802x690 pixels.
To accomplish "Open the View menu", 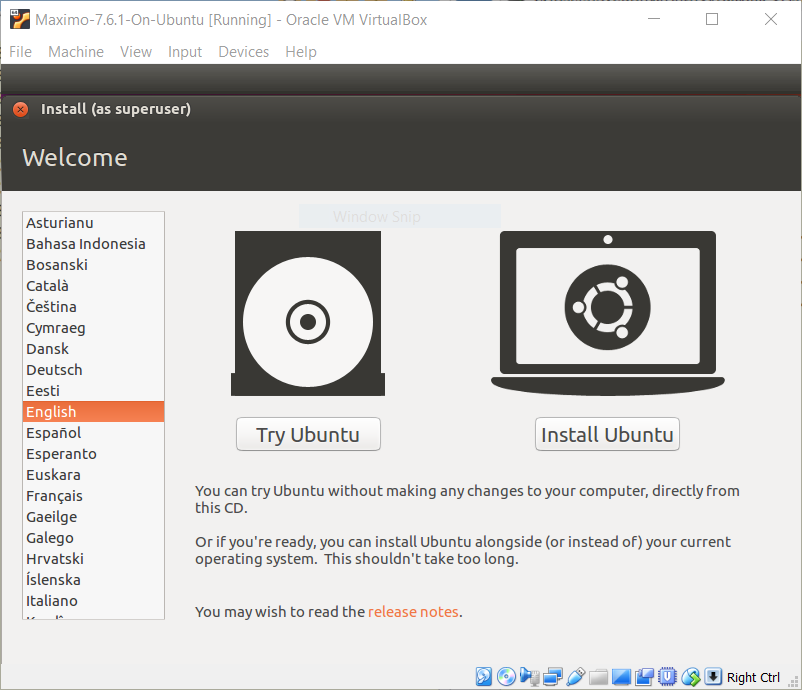I will pyautogui.click(x=136, y=52).
